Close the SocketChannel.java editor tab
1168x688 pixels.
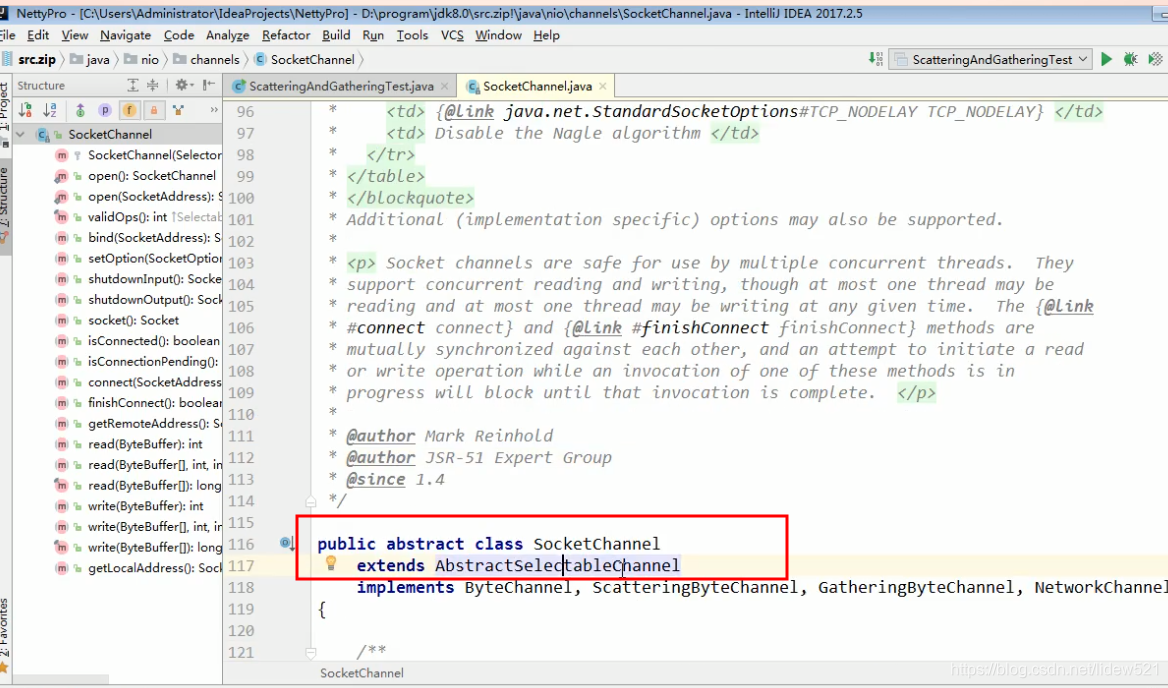pos(603,86)
